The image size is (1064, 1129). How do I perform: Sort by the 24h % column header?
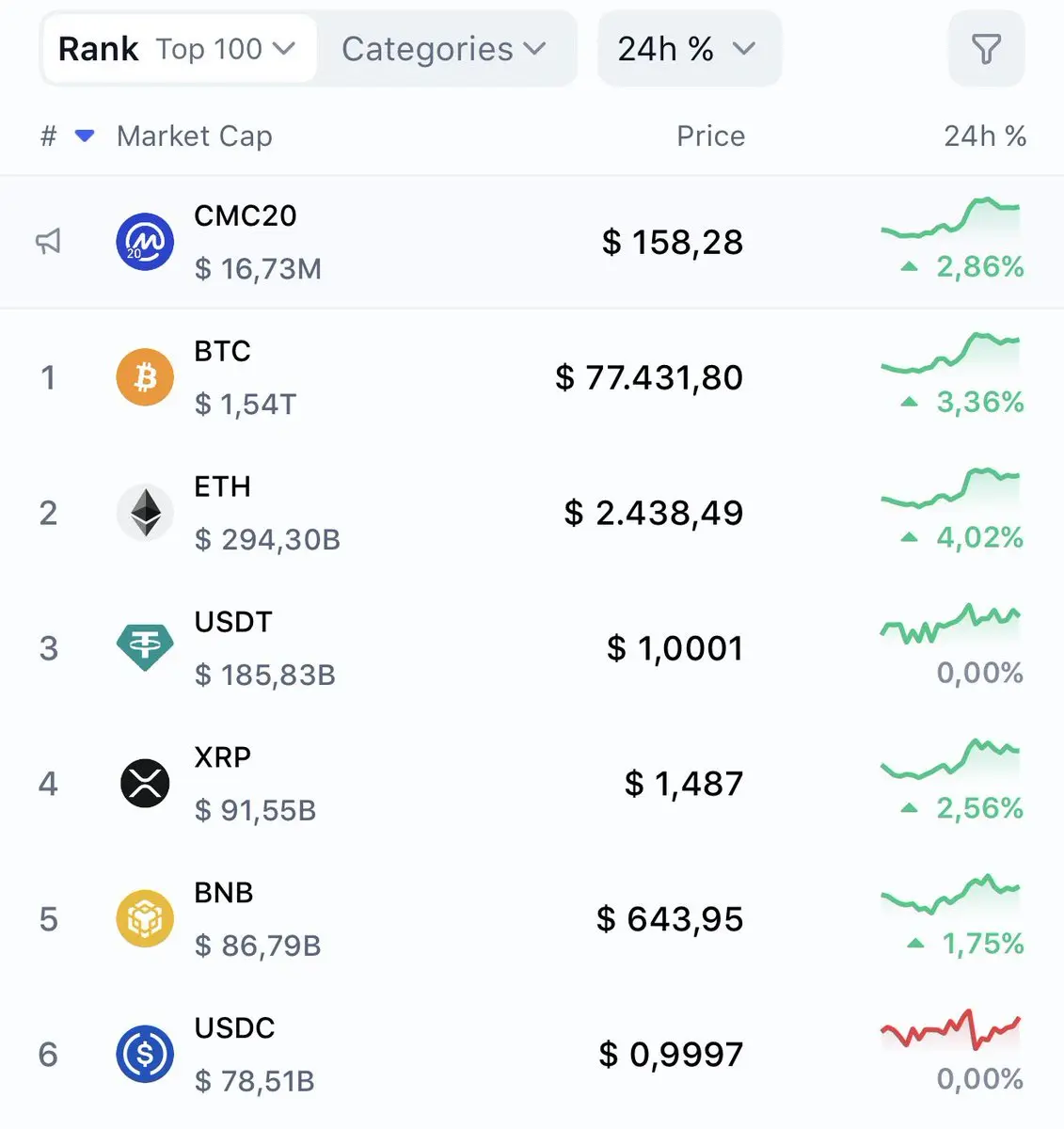985,136
